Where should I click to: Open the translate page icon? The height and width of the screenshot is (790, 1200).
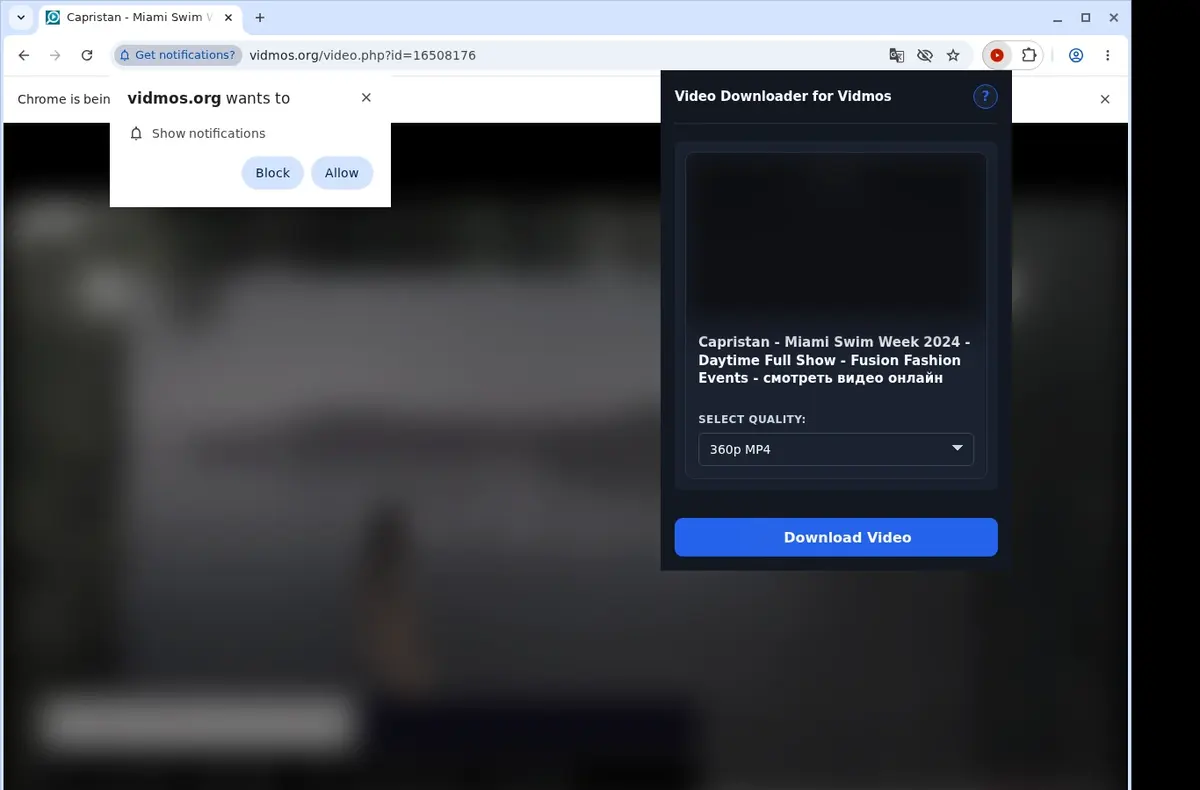(x=897, y=56)
